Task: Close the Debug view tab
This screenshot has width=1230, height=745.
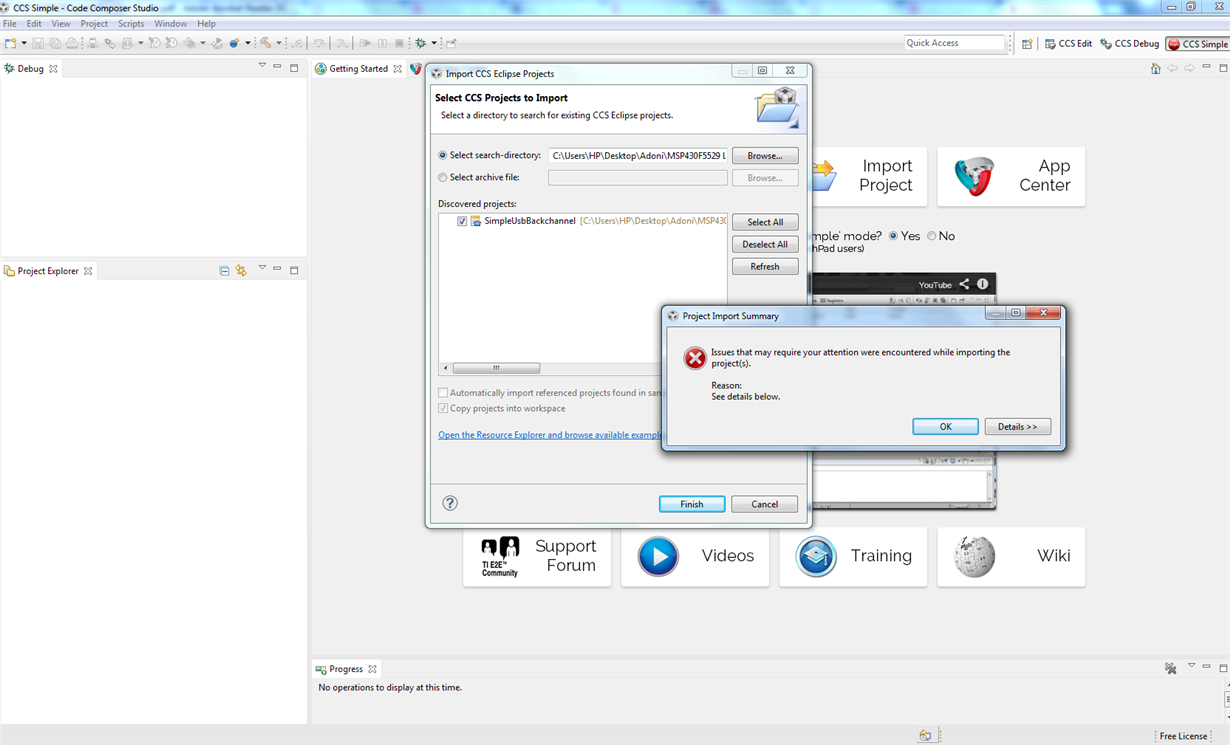Action: point(53,69)
